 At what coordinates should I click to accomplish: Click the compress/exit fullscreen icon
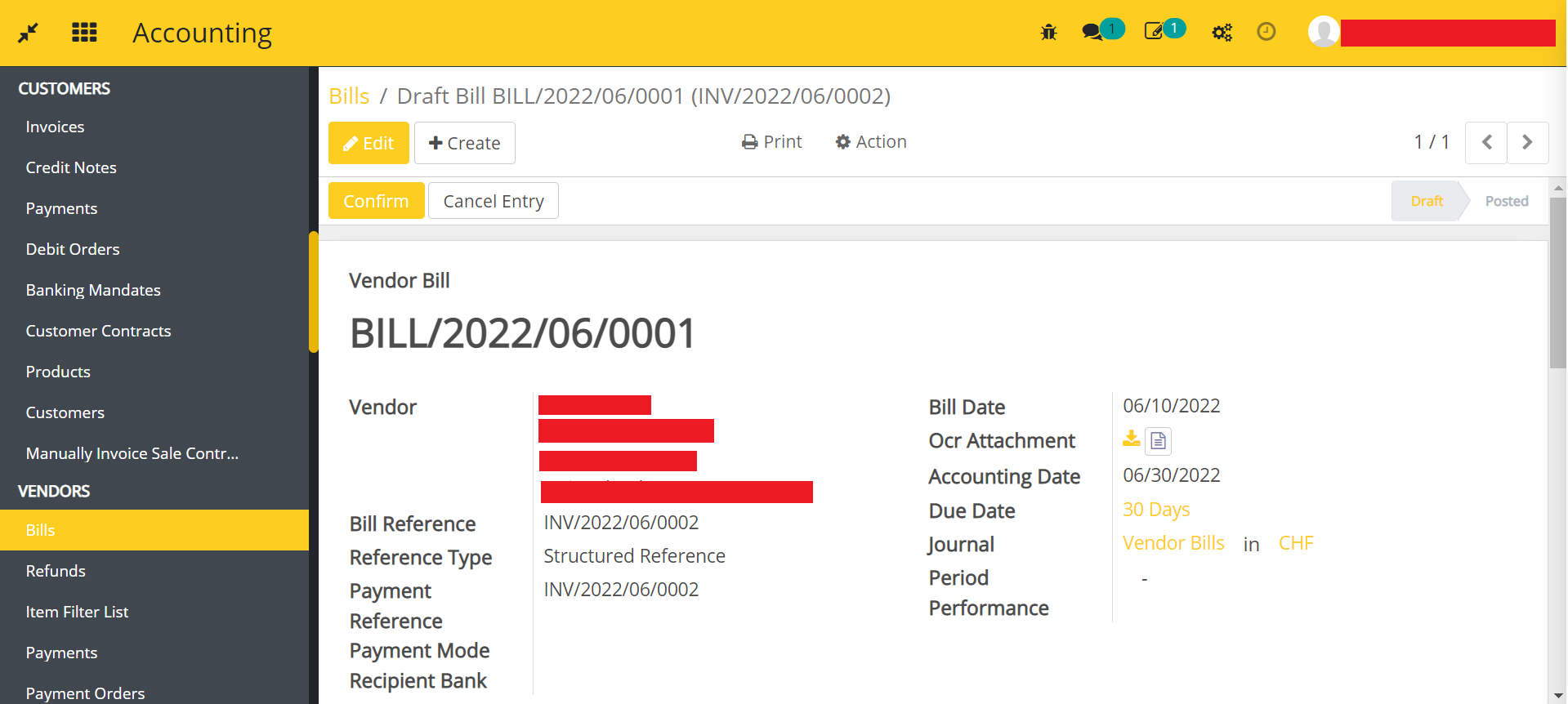point(28,33)
